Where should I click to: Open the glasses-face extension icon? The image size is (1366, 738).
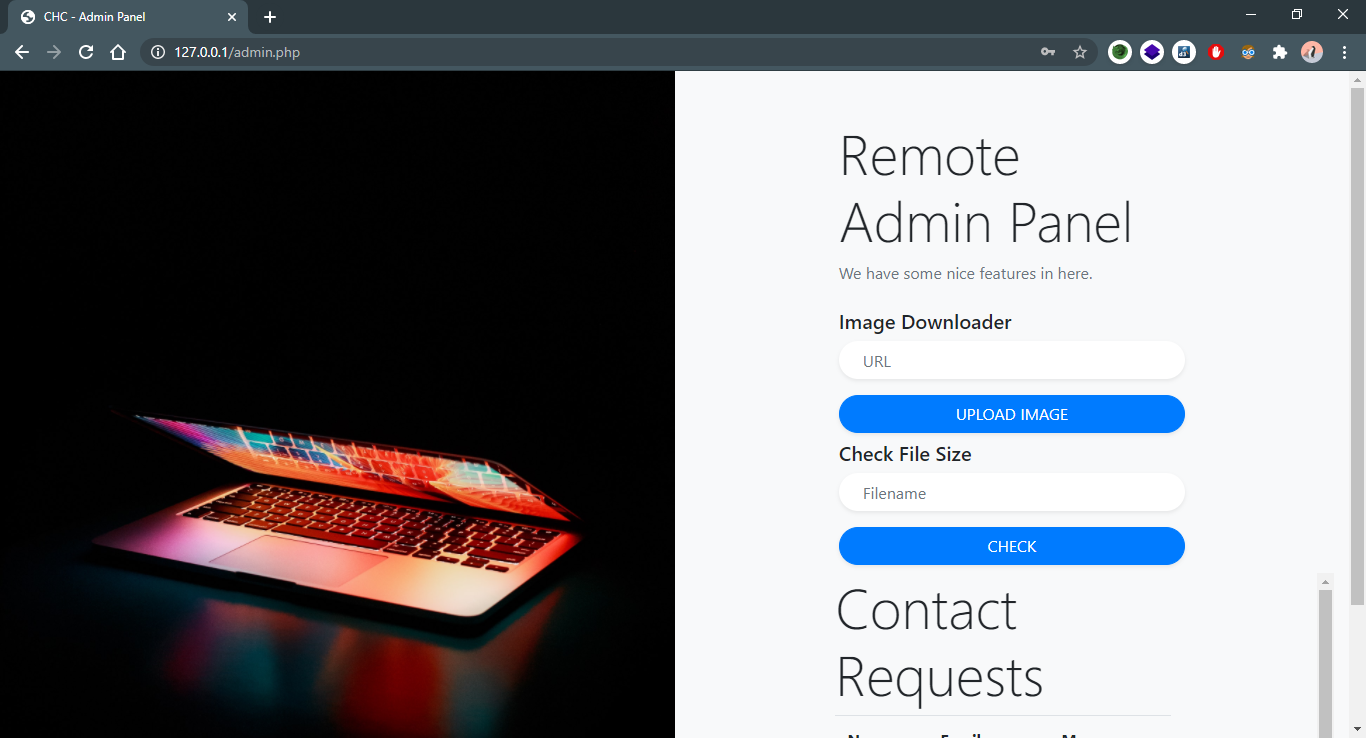[1248, 52]
